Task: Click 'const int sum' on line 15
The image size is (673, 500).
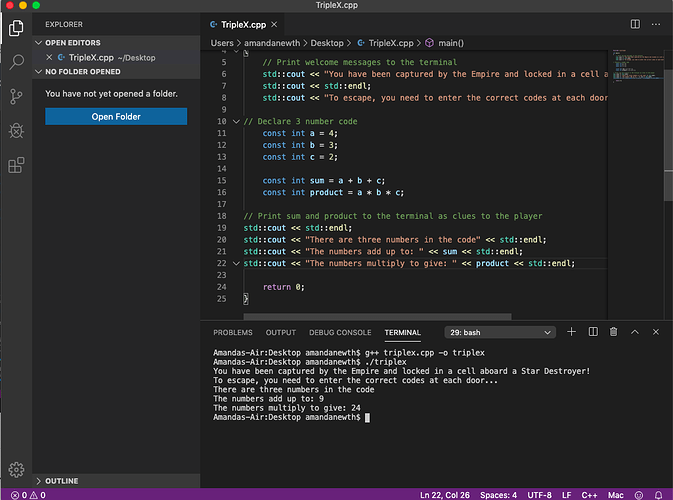Action: [x=293, y=181]
